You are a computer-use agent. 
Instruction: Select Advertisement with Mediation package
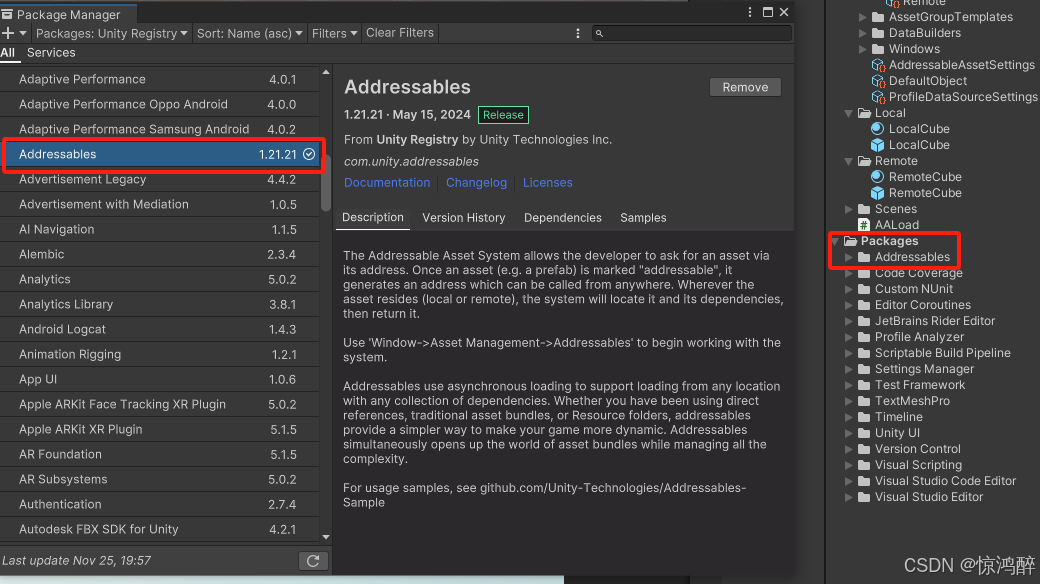coord(159,204)
